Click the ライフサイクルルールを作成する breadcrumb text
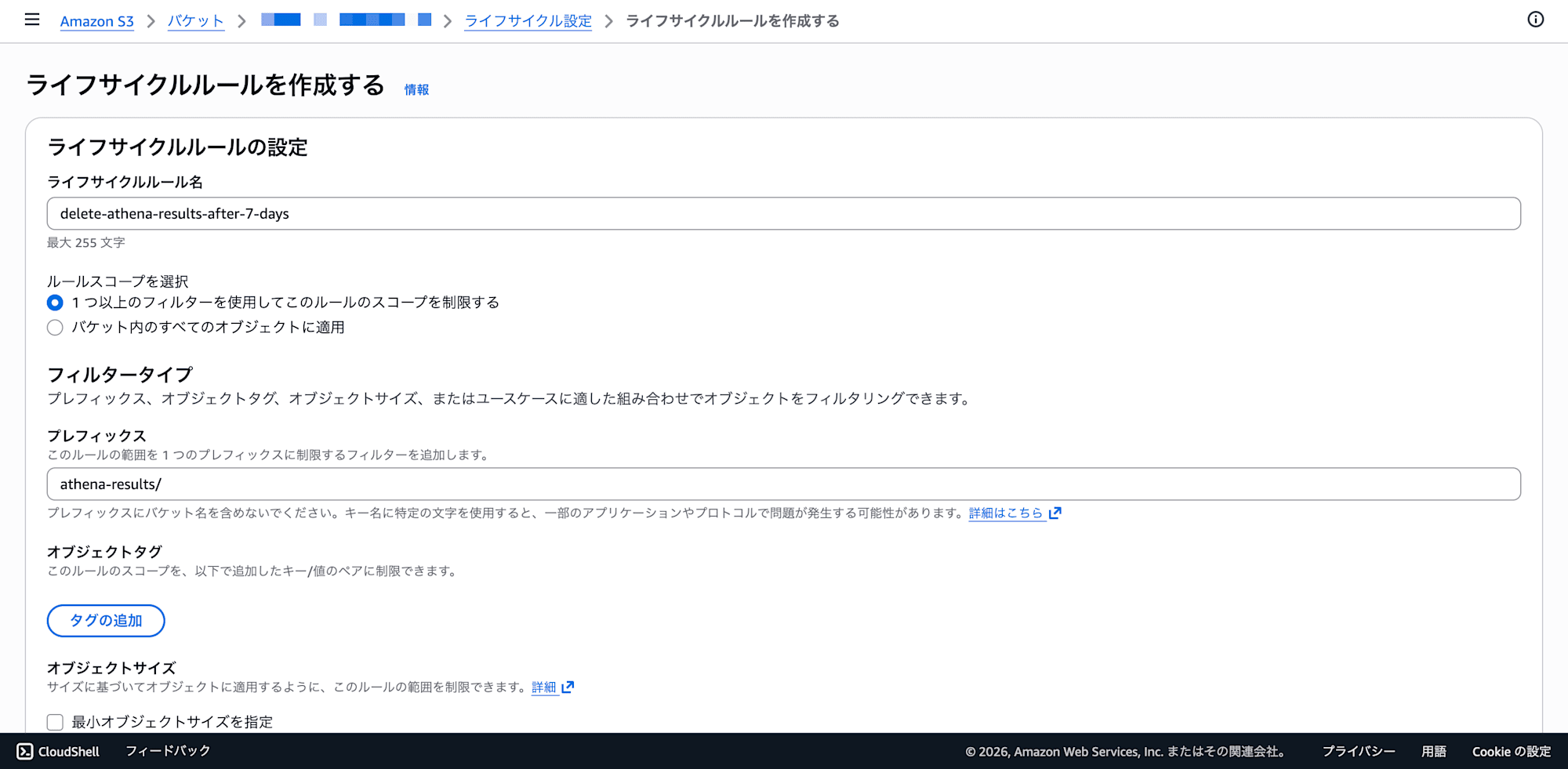This screenshot has width=1568, height=769. coord(732,21)
